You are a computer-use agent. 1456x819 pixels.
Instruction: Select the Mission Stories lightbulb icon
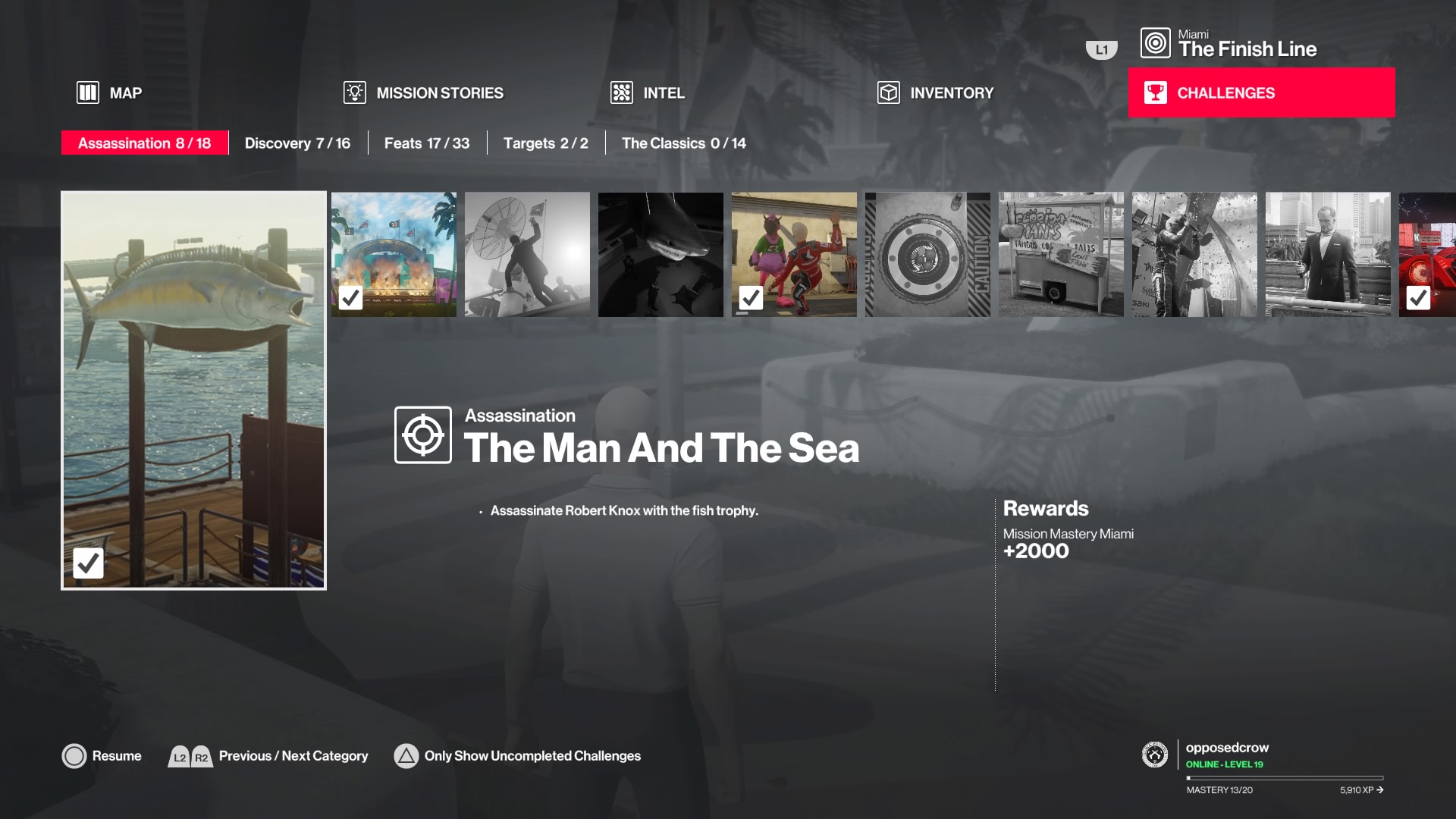click(355, 93)
